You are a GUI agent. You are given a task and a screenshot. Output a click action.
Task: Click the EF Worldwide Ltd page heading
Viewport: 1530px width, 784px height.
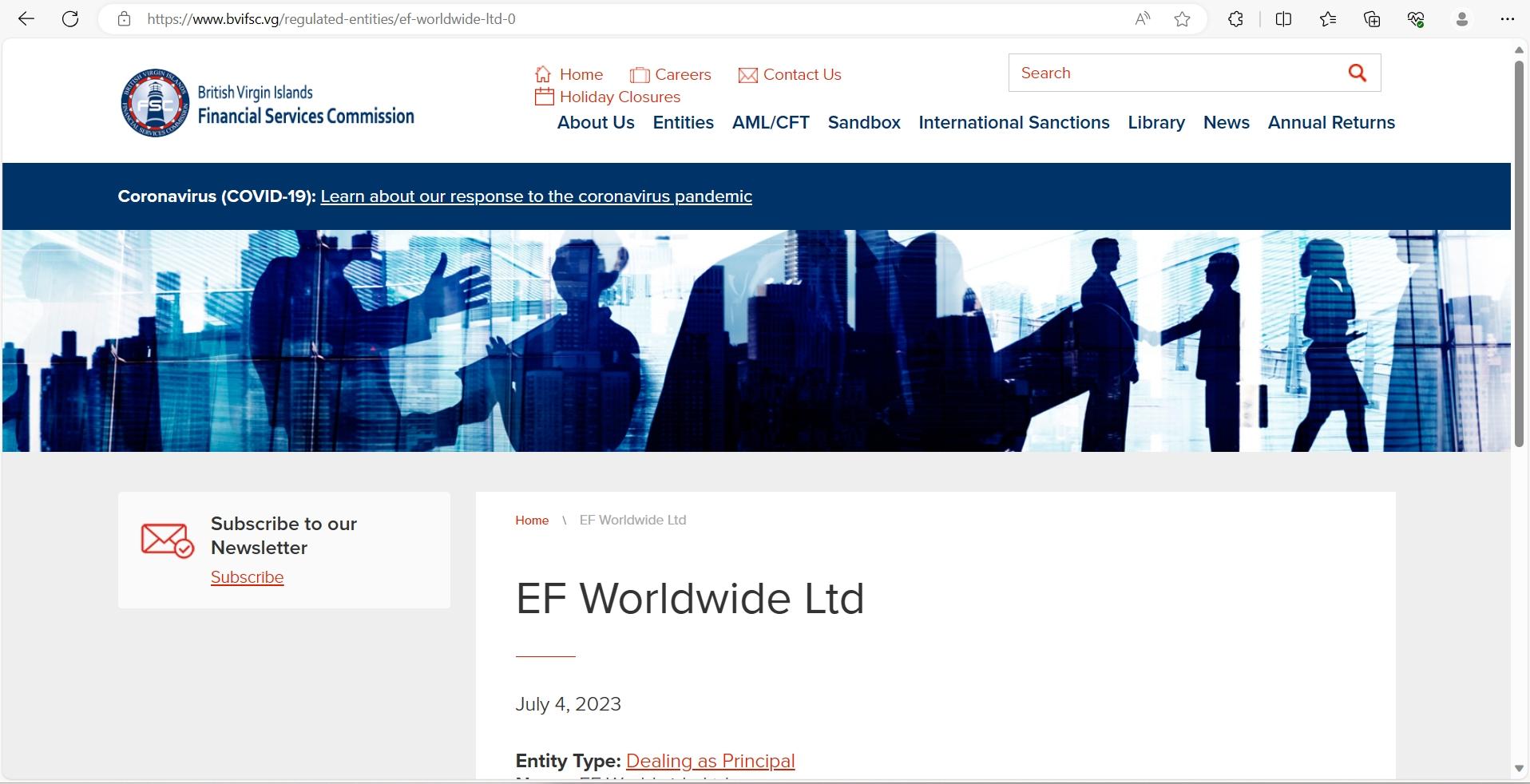pyautogui.click(x=690, y=598)
